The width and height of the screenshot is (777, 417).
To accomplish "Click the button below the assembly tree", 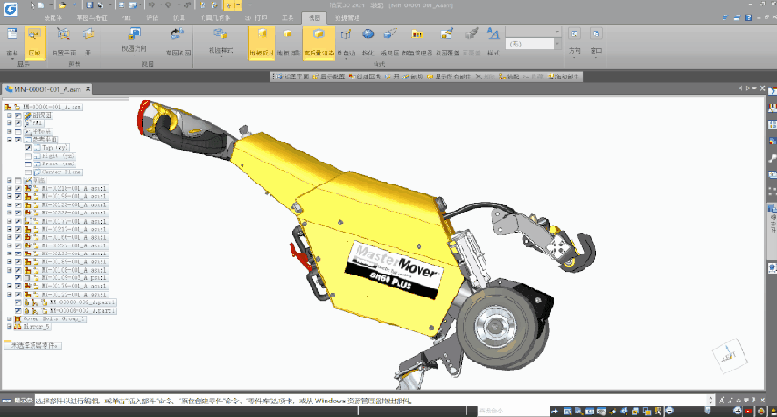I will point(34,344).
